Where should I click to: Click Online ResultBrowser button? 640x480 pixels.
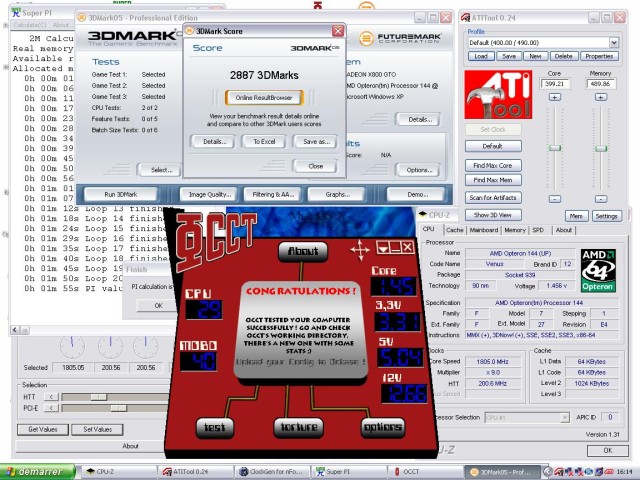tap(264, 98)
